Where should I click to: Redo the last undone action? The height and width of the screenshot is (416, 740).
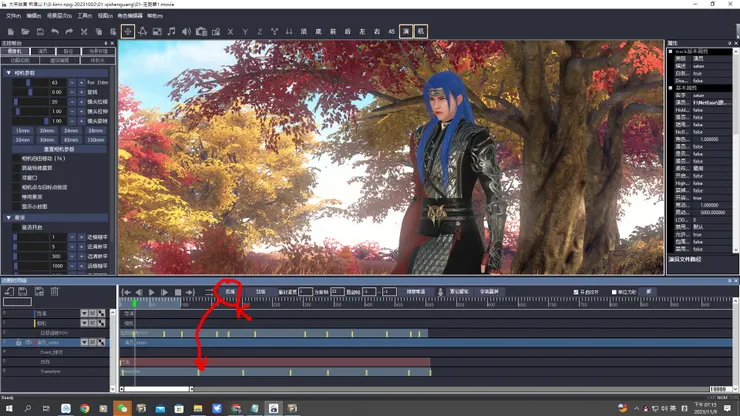tap(69, 32)
